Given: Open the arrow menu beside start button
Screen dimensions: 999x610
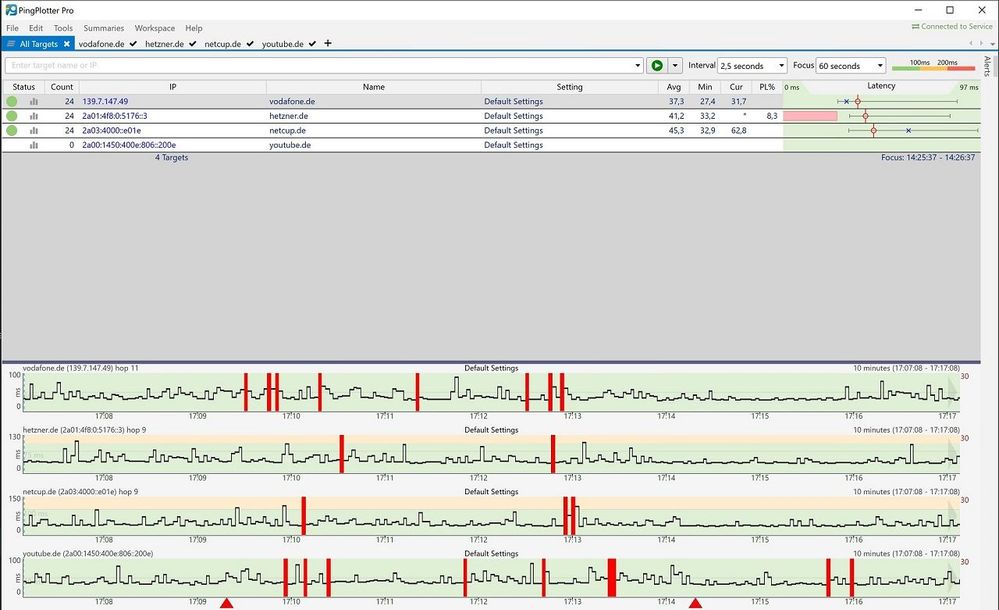Looking at the screenshot, I should point(675,66).
